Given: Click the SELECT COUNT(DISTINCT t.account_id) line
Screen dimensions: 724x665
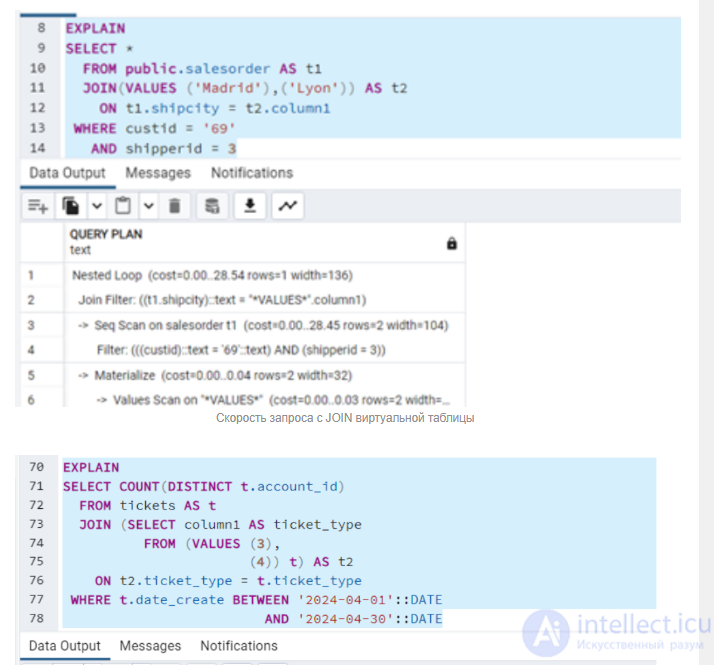Looking at the screenshot, I should pyautogui.click(x=204, y=487).
